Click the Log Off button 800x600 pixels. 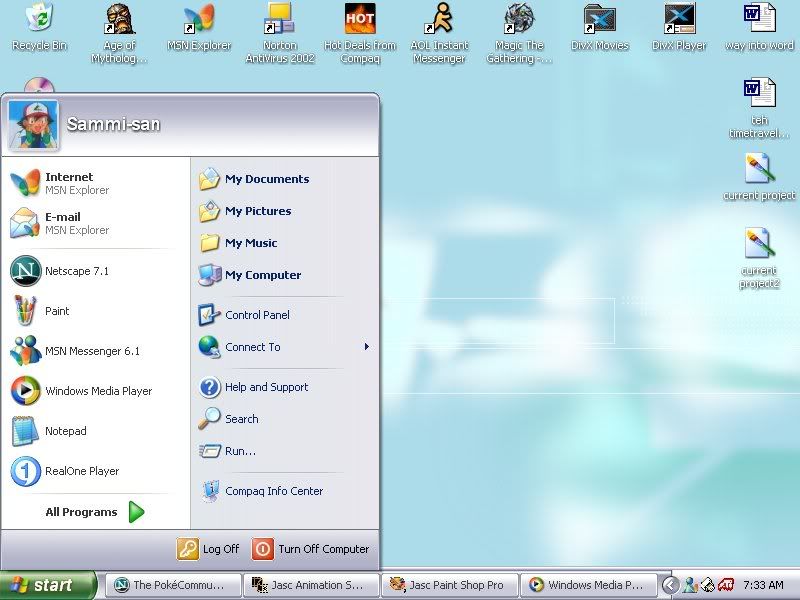pyautogui.click(x=208, y=549)
